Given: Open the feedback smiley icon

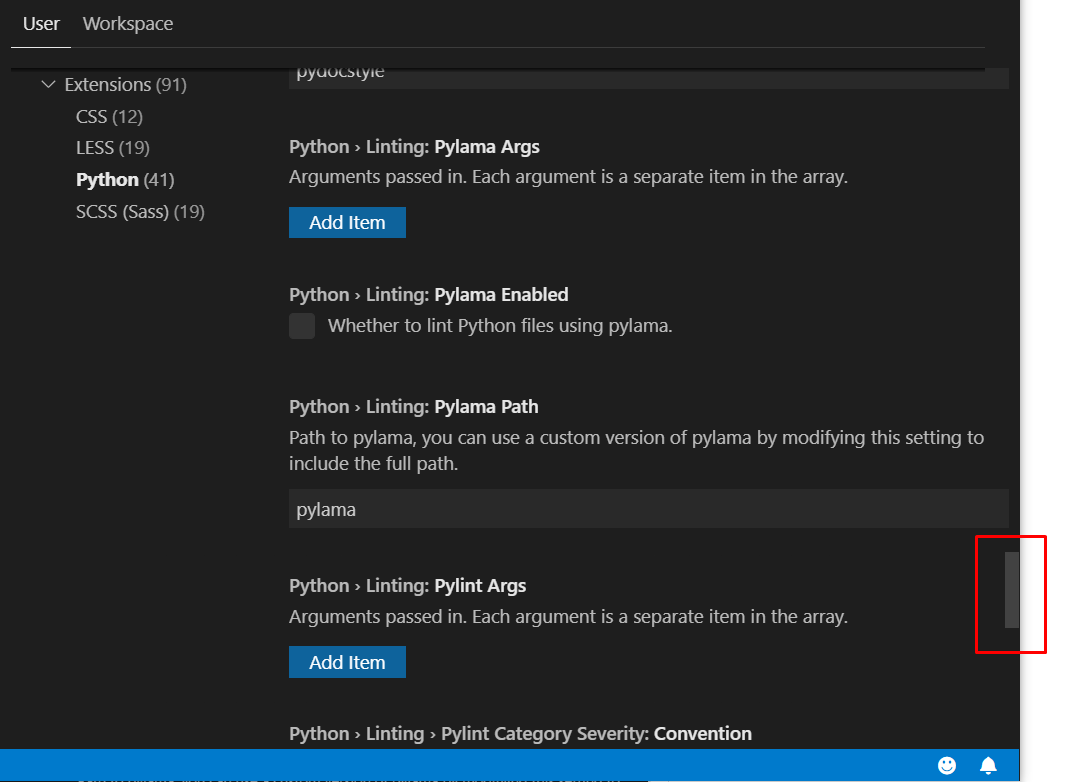Looking at the screenshot, I should coord(946,765).
